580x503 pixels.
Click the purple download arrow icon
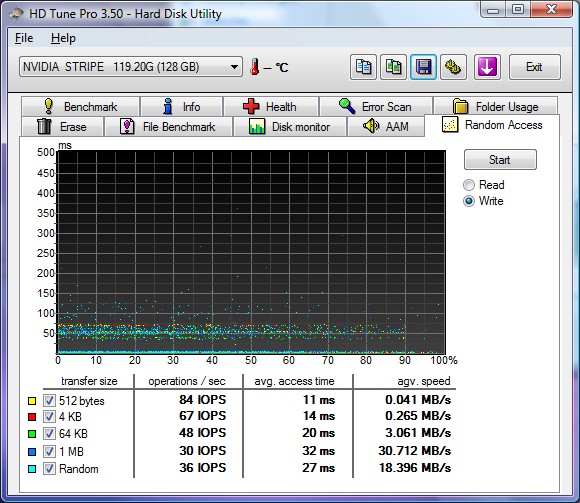pyautogui.click(x=487, y=67)
